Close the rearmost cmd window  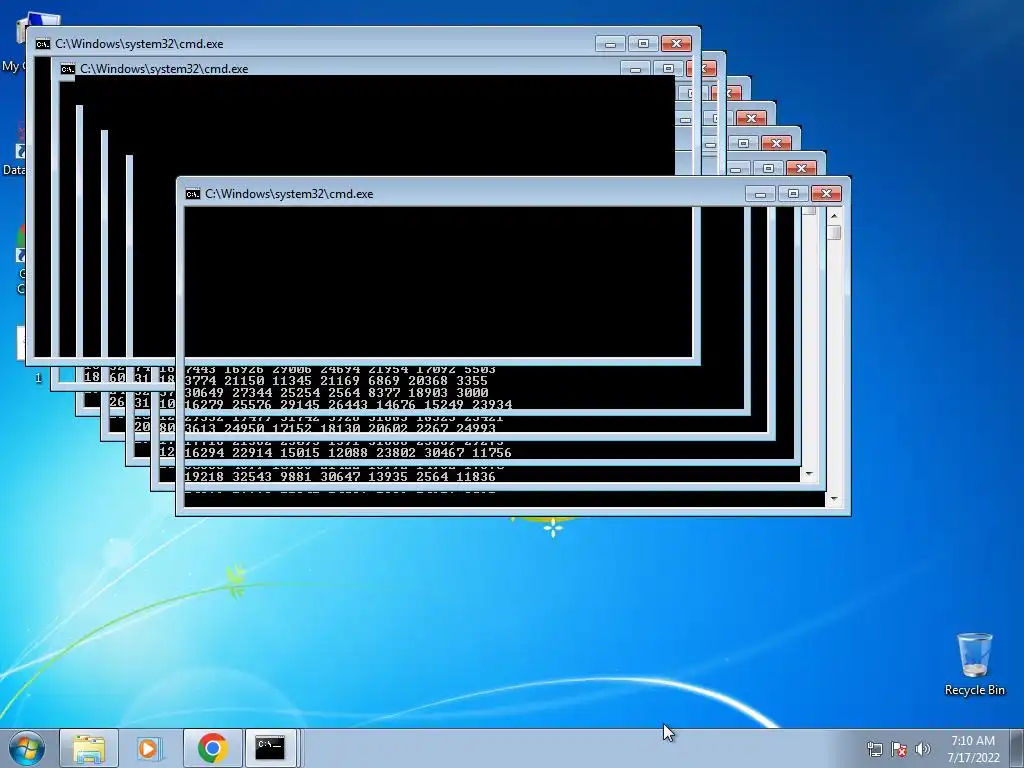(676, 44)
